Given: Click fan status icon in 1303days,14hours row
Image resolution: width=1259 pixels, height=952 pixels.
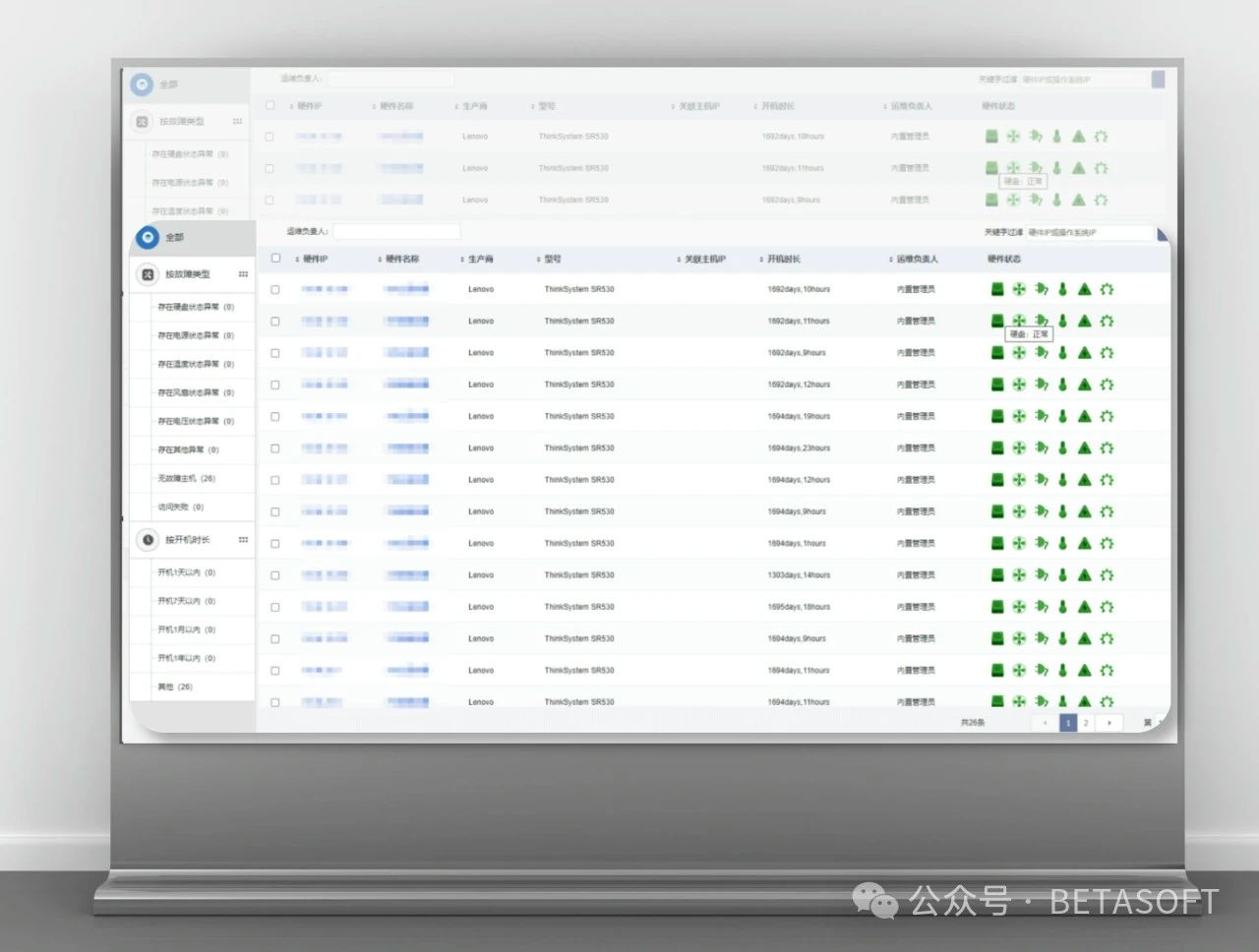Looking at the screenshot, I should tap(1019, 575).
